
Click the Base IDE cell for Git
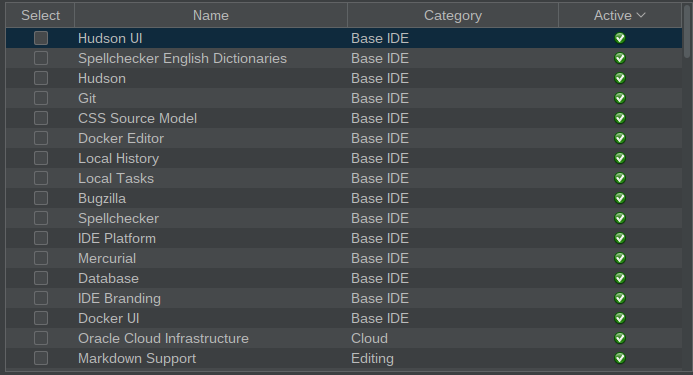click(x=380, y=98)
